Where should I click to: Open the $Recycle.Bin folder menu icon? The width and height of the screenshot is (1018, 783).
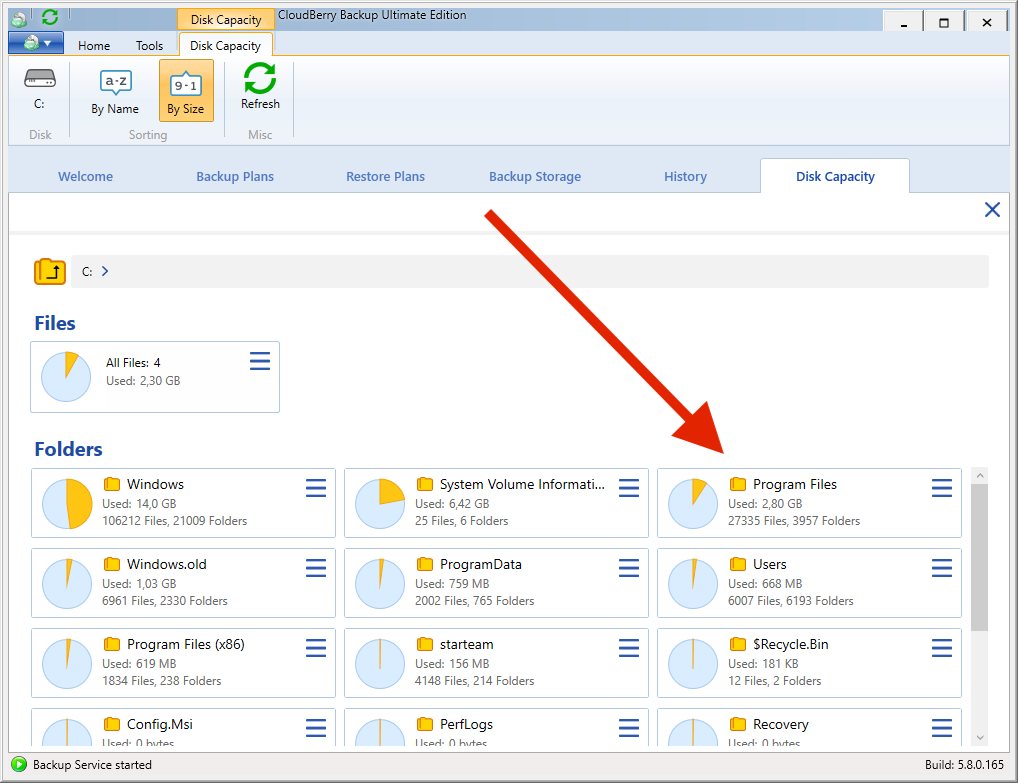point(942,647)
